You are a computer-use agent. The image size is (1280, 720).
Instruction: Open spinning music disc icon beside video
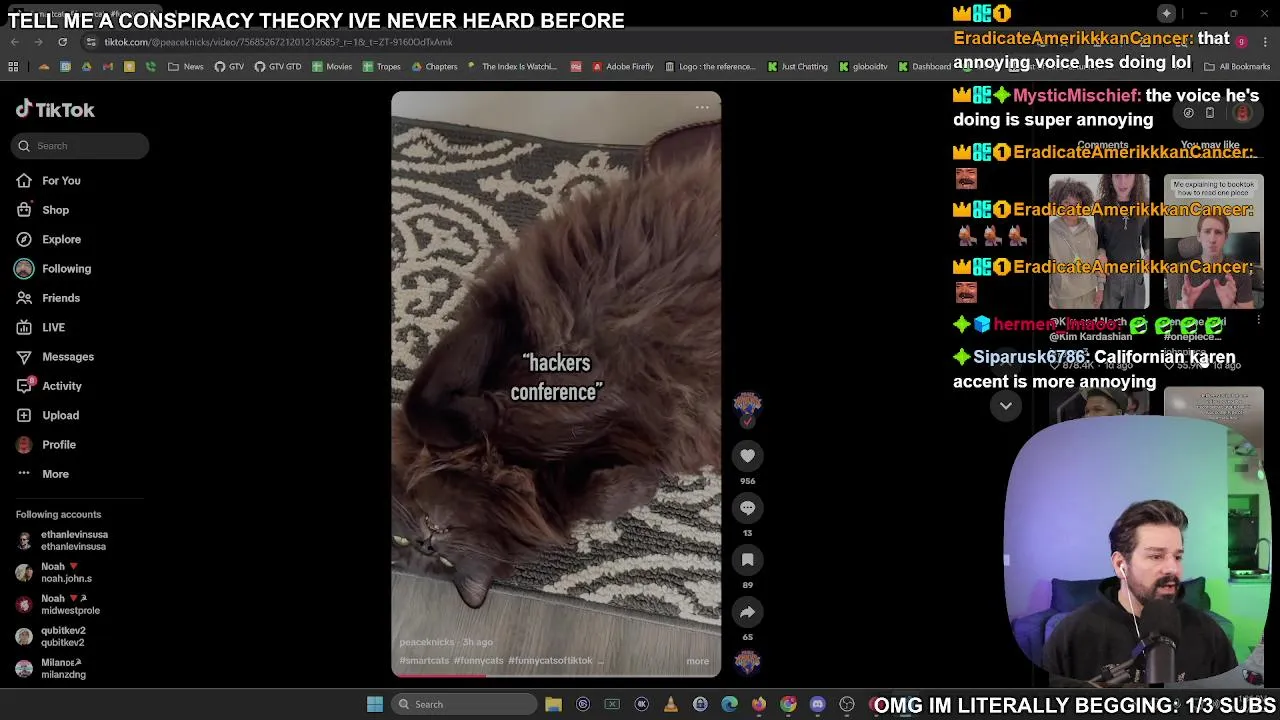point(747,662)
